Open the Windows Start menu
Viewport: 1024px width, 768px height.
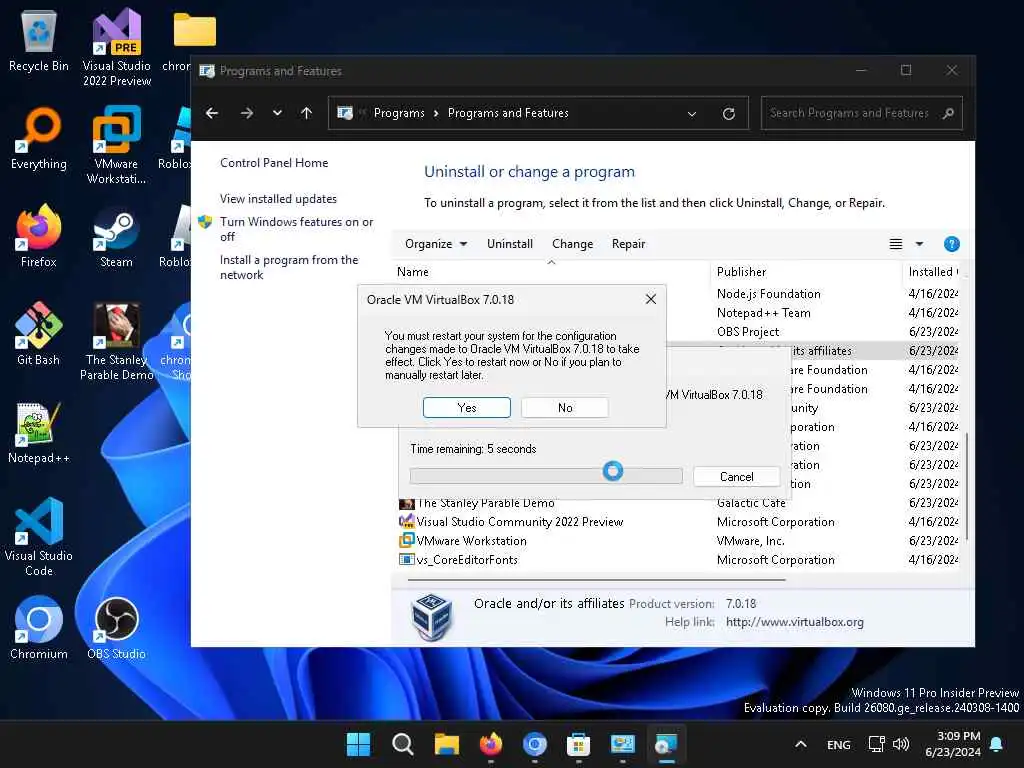pyautogui.click(x=358, y=744)
